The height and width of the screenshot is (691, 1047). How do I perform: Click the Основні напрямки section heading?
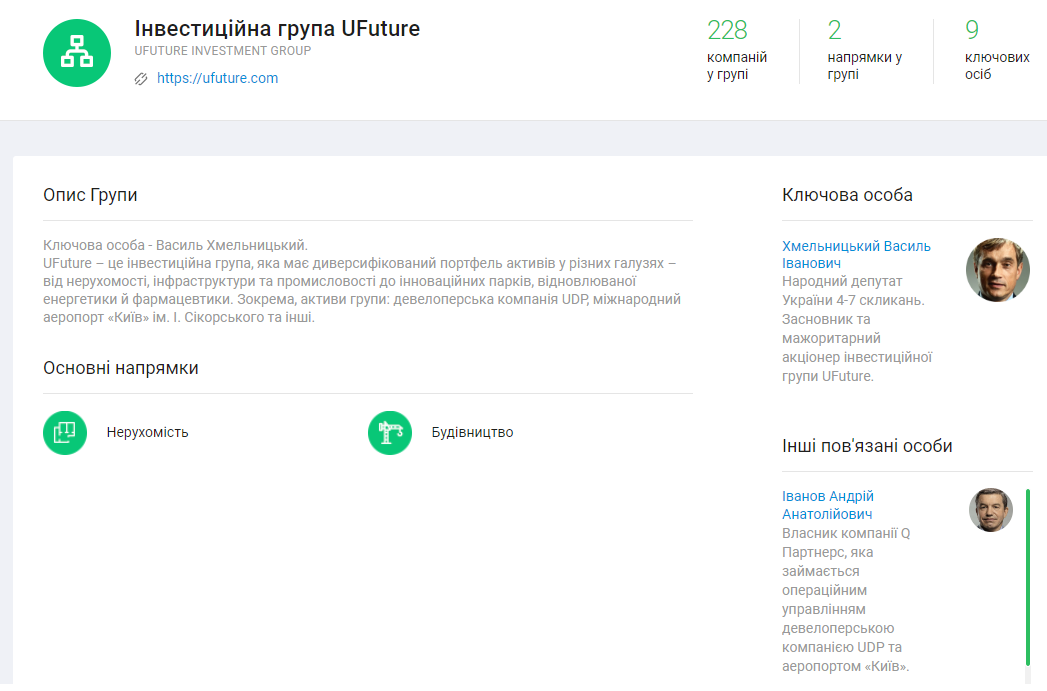120,368
